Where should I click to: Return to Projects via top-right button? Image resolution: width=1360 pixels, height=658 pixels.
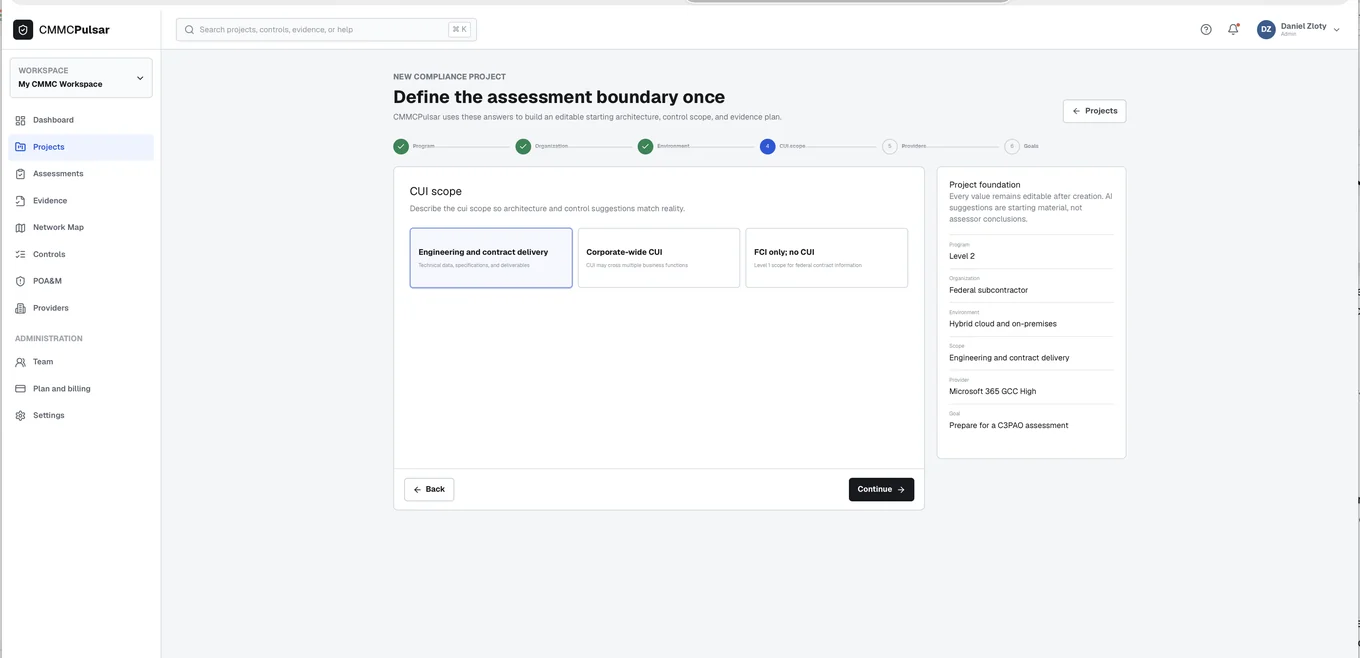[1094, 111]
